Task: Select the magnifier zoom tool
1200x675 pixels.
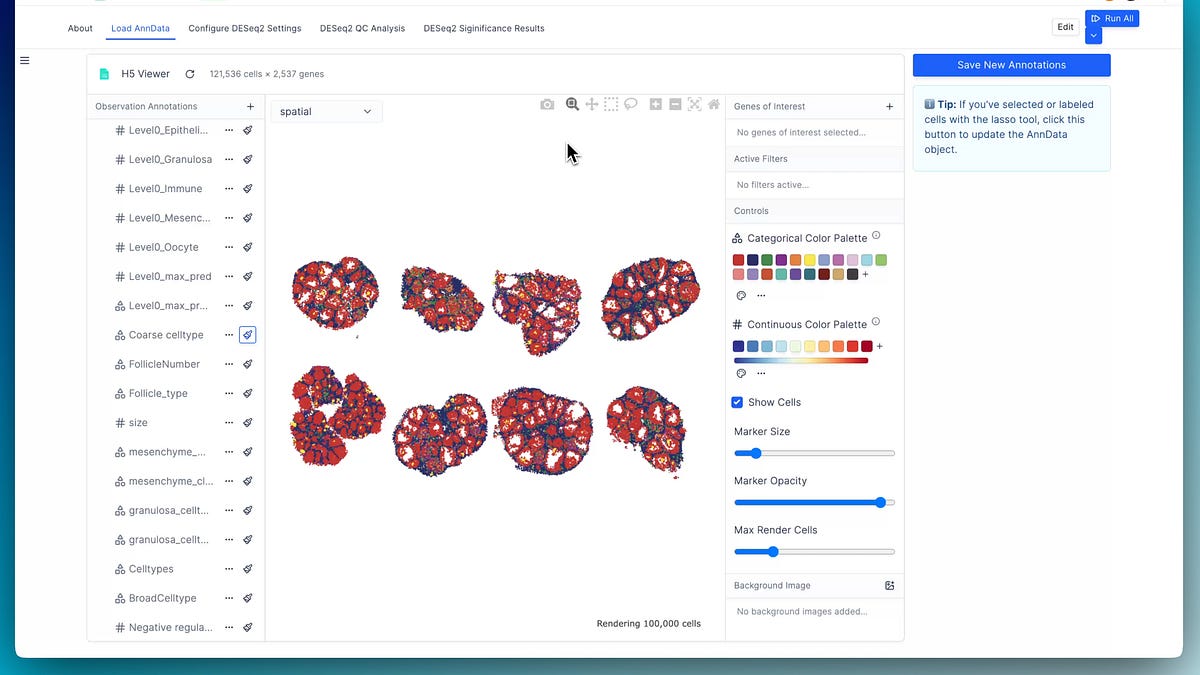Action: pyautogui.click(x=572, y=104)
